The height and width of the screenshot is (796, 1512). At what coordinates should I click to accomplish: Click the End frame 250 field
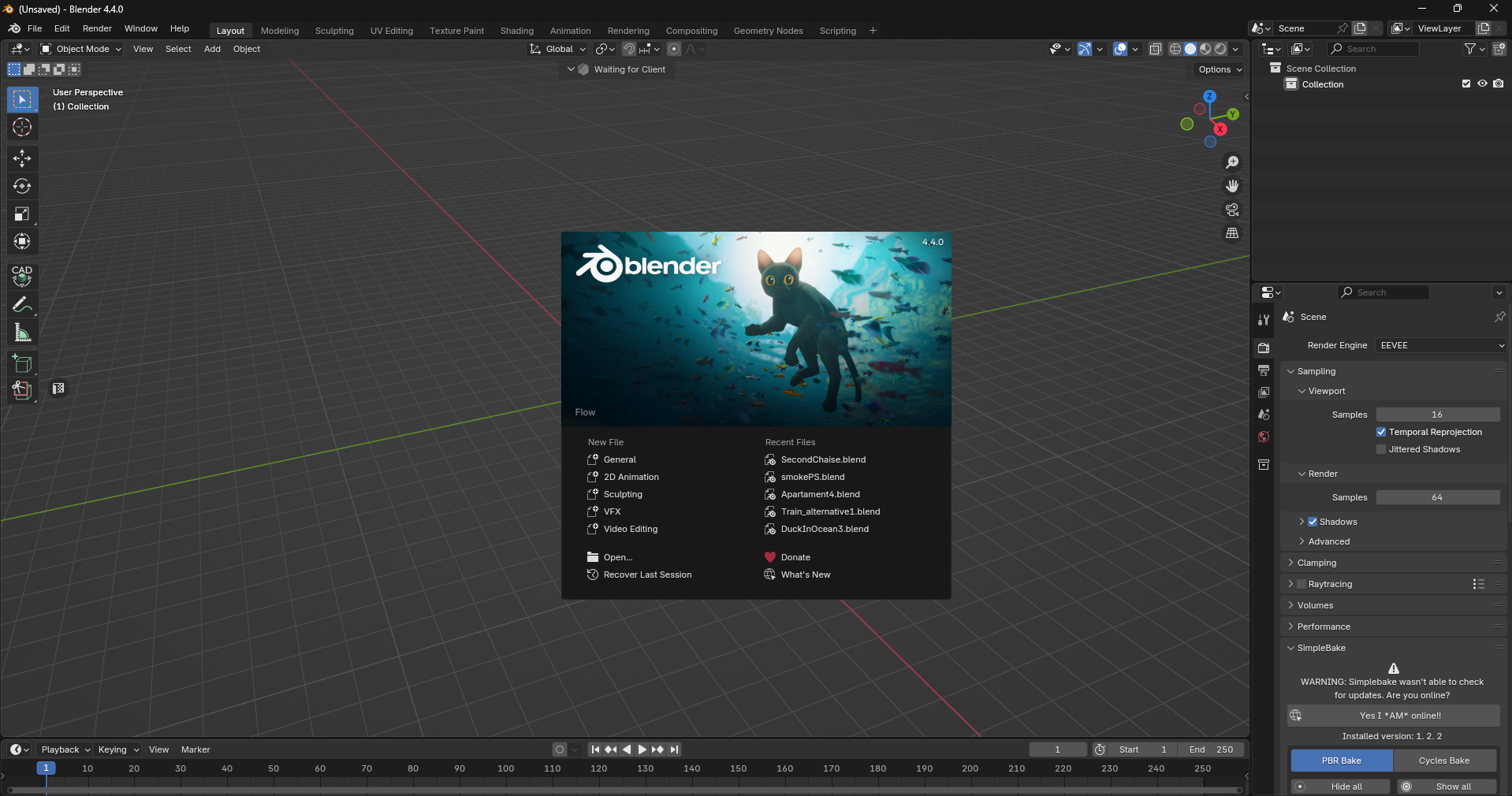coord(1211,750)
